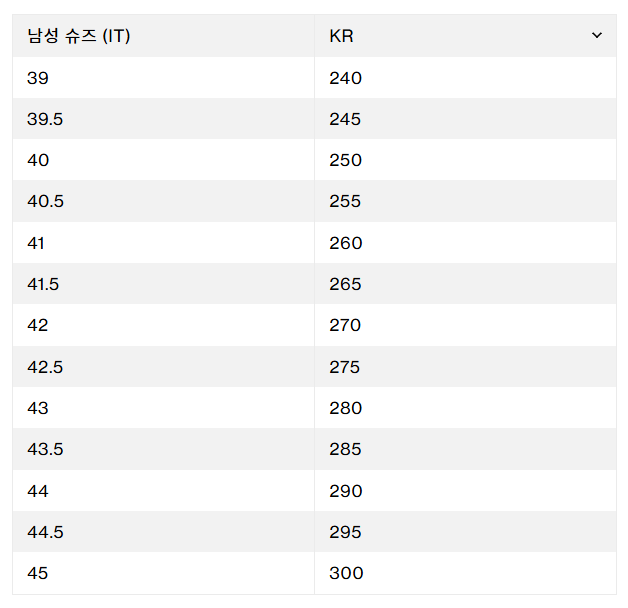Click the 남성 슈즈 (IT) column header
This screenshot has width=628, height=608.
click(79, 36)
